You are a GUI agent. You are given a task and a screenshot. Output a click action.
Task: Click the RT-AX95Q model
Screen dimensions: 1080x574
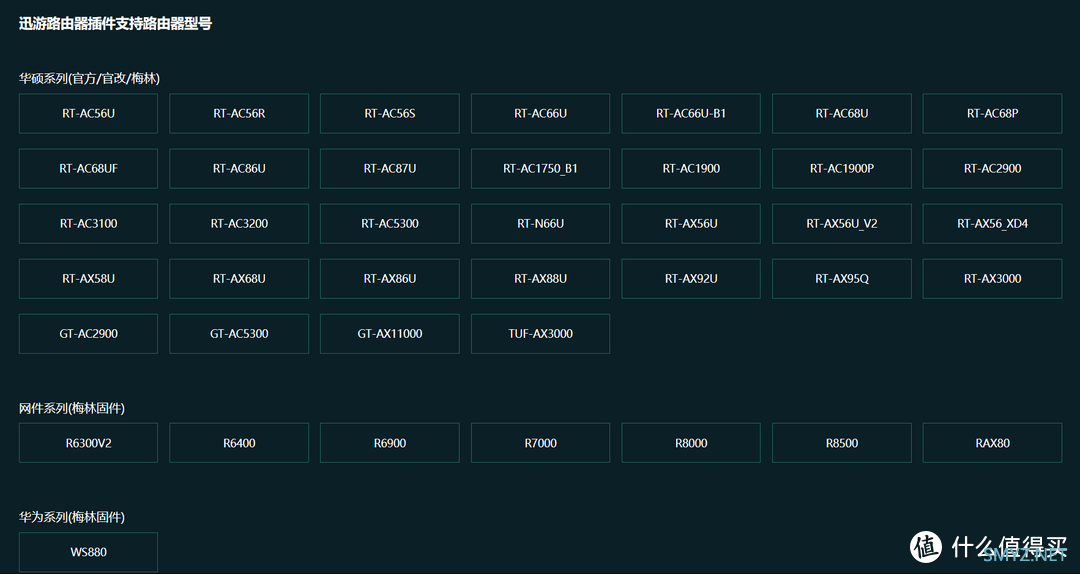click(x=842, y=279)
